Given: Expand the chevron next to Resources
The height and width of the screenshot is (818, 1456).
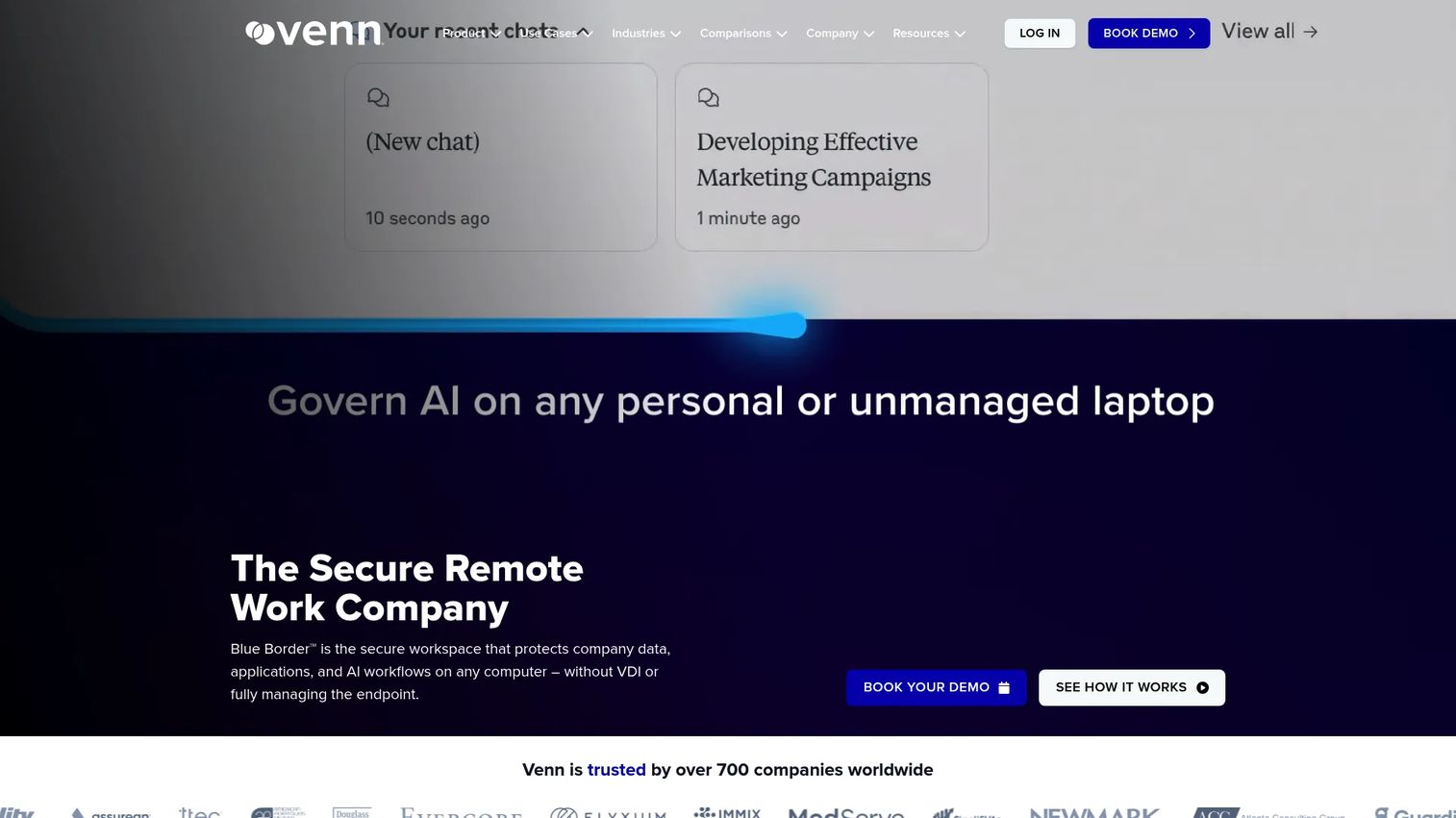Looking at the screenshot, I should 960,34.
